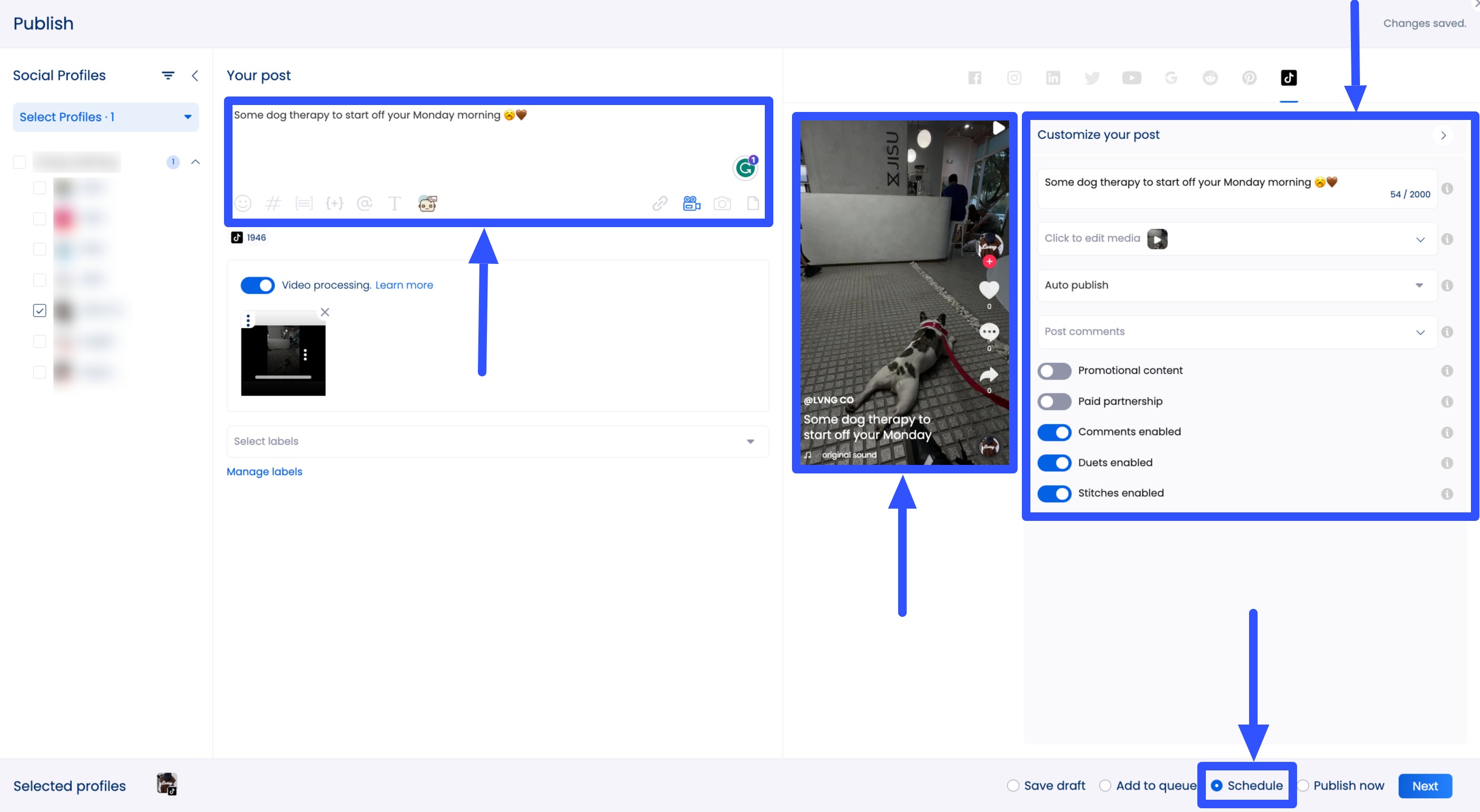This screenshot has height=812, width=1480.
Task: Select the Schedule radio option
Action: (1218, 785)
